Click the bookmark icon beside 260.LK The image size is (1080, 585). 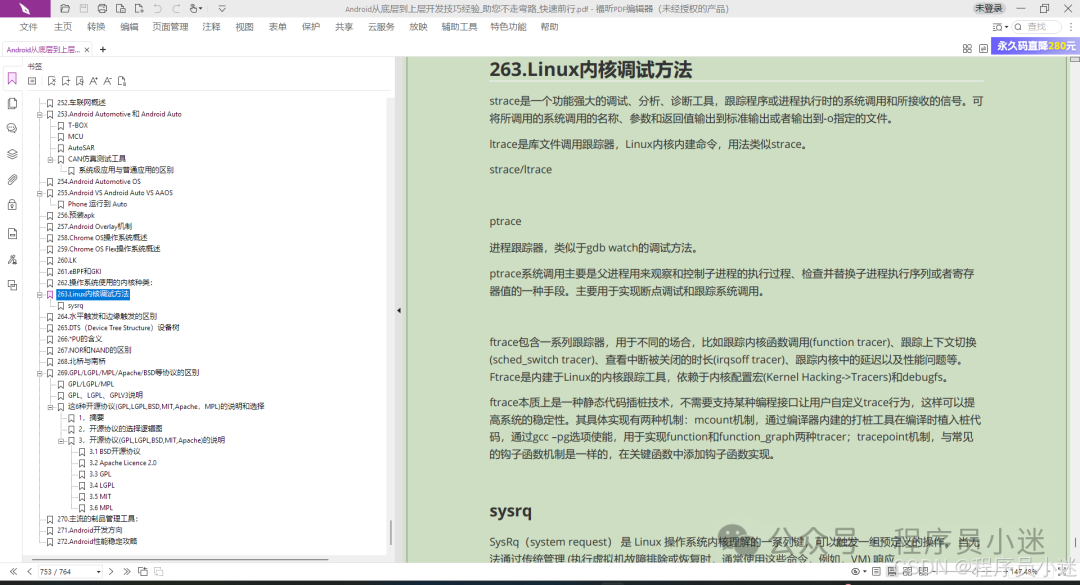[50, 260]
